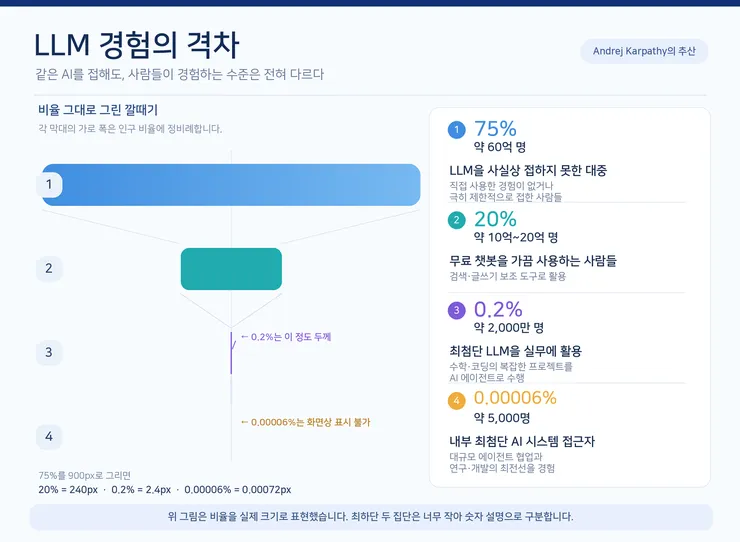This screenshot has height=542, width=740.
Task: Click the 'Andrej Karpathy의 추산' pill badge
Action: point(644,51)
